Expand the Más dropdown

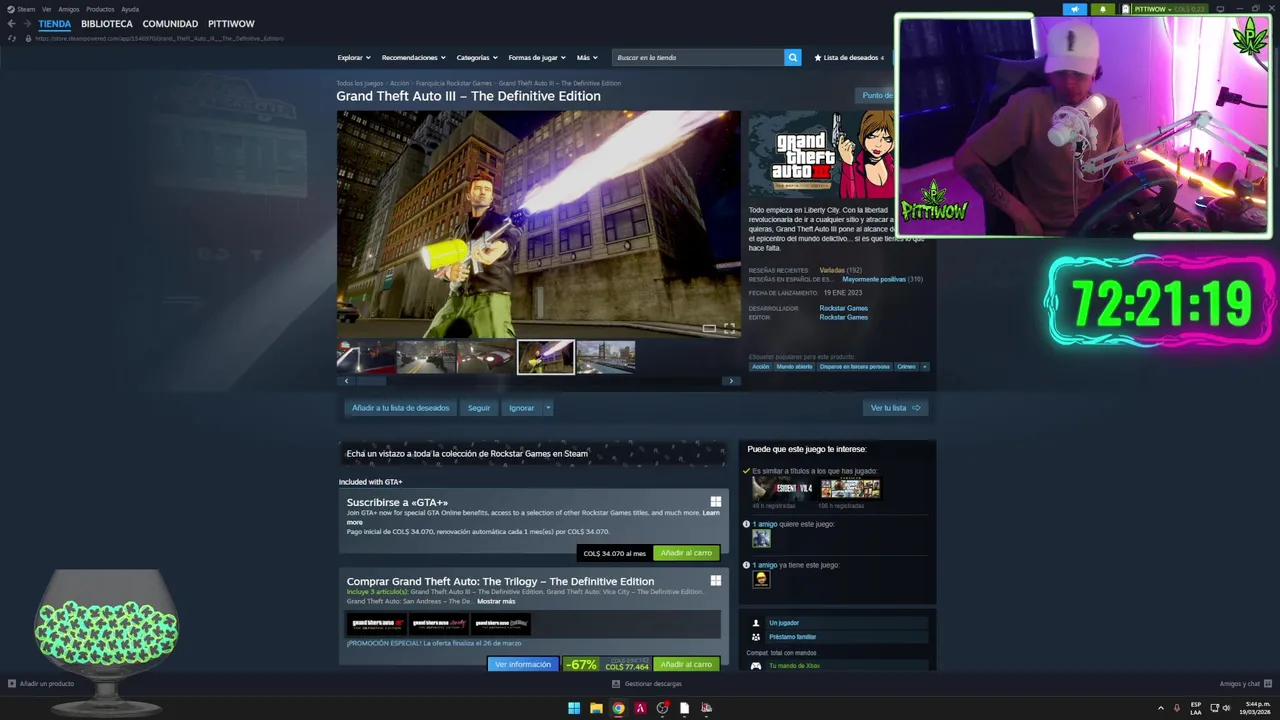pyautogui.click(x=587, y=57)
